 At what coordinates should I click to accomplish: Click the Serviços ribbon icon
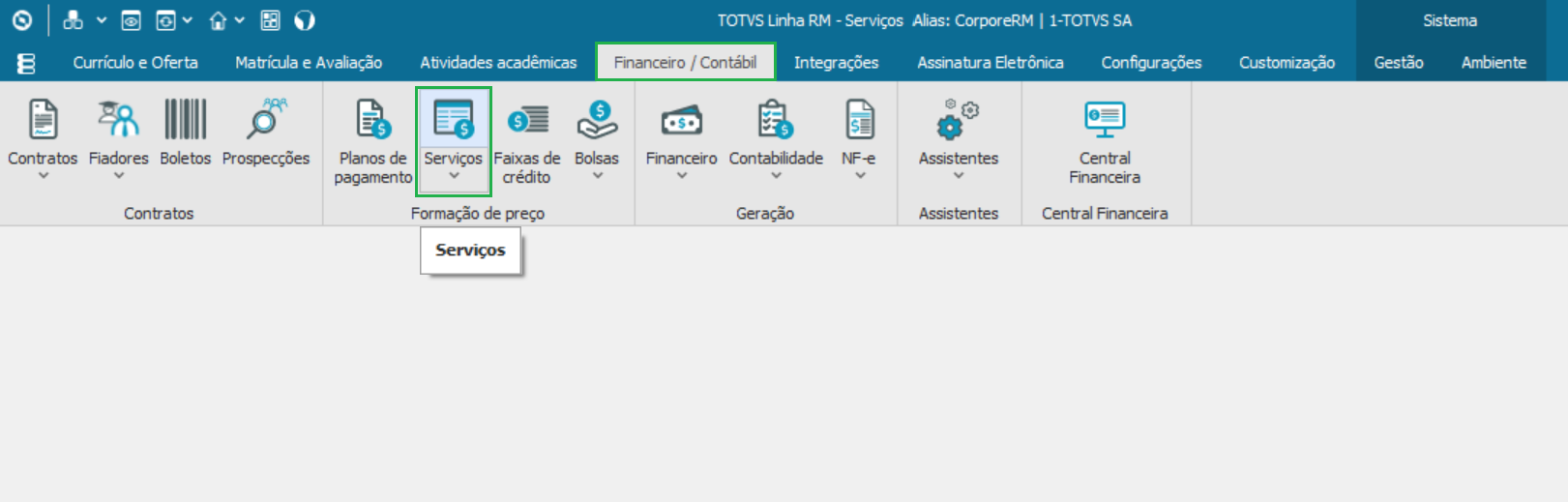[x=454, y=119]
